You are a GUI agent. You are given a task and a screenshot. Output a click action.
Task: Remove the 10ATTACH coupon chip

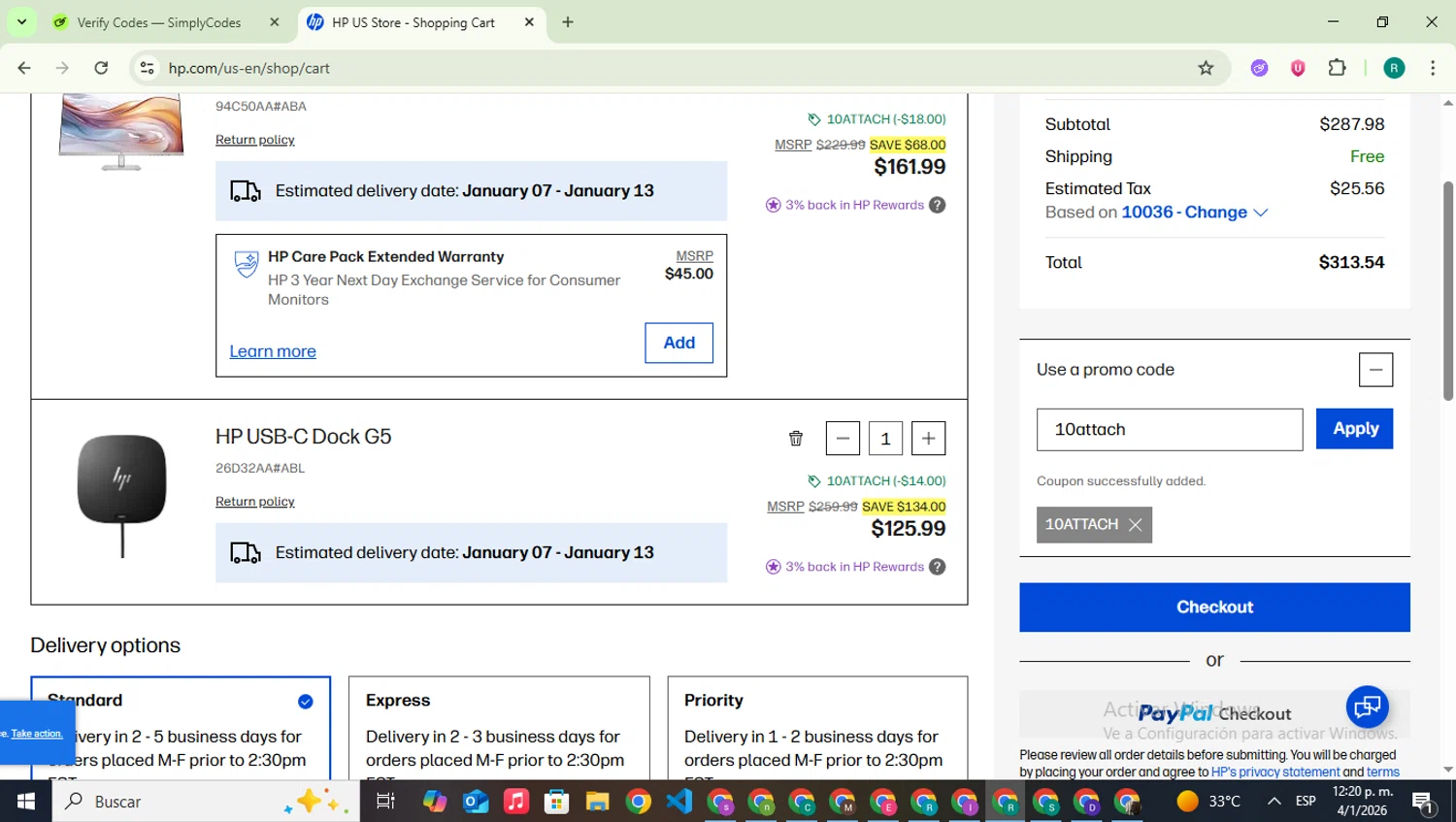(x=1135, y=525)
